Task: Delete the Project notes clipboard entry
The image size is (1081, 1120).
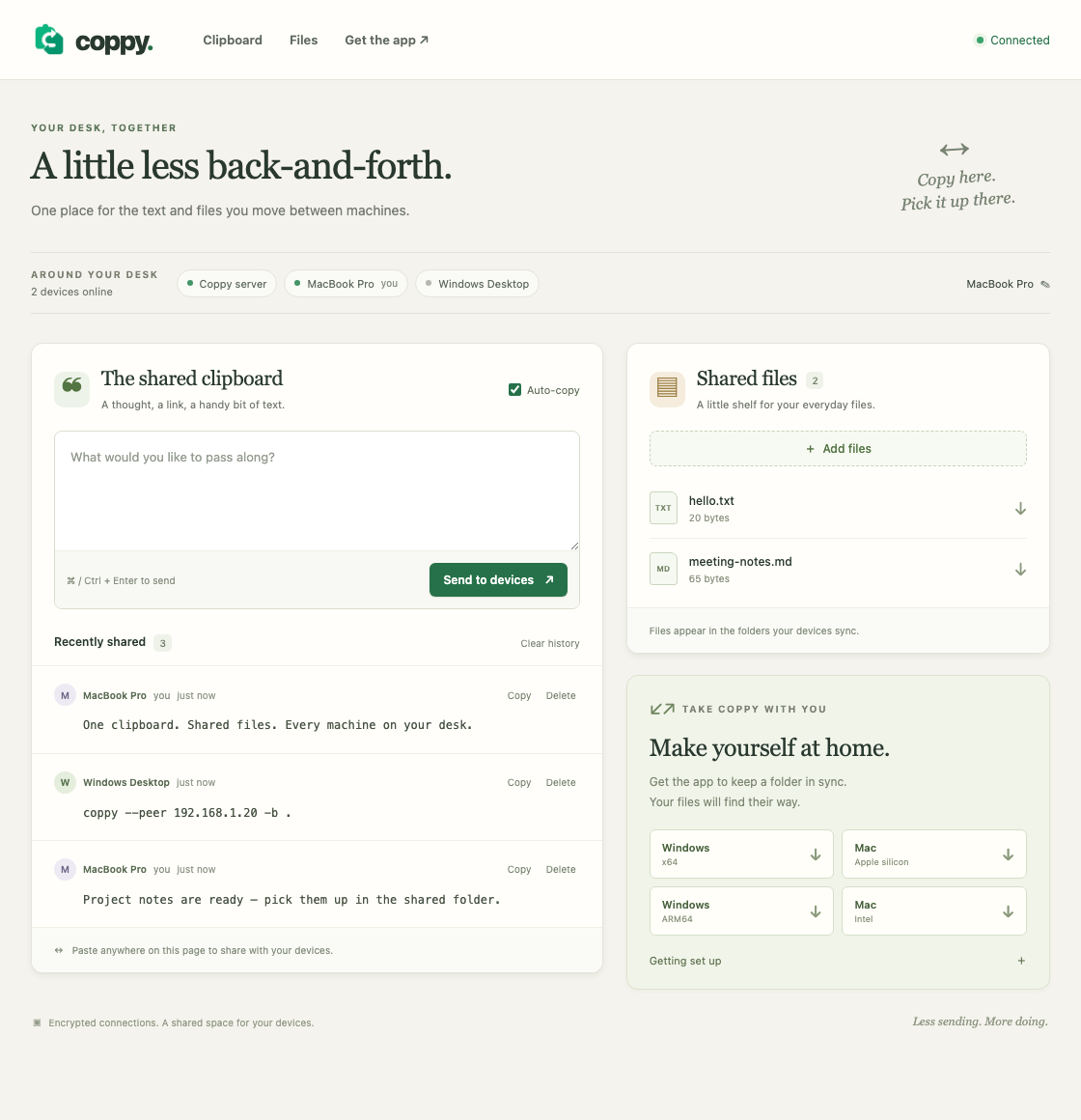Action: (561, 870)
